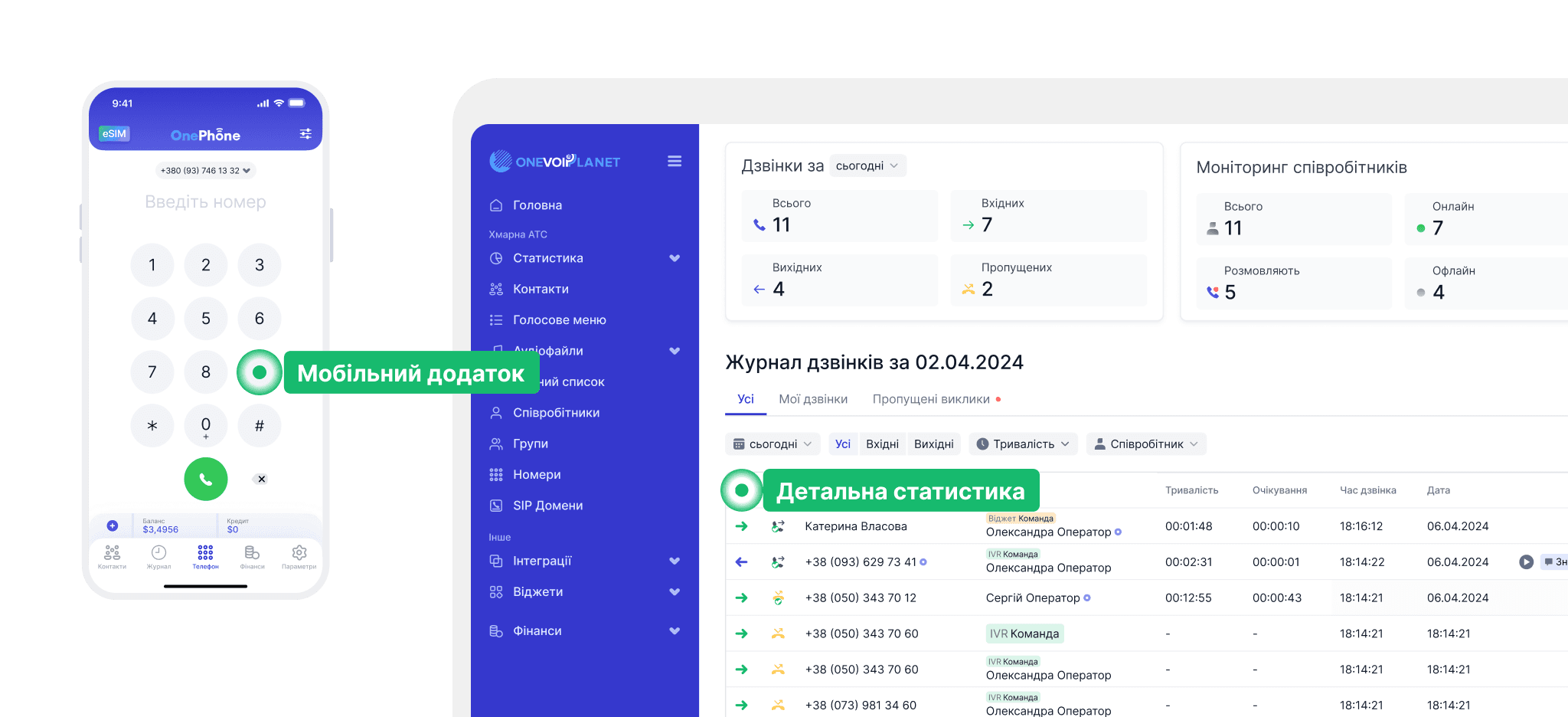This screenshot has height=717, width=1568.
Task: Play the call recording in journal row
Action: click(1526, 562)
